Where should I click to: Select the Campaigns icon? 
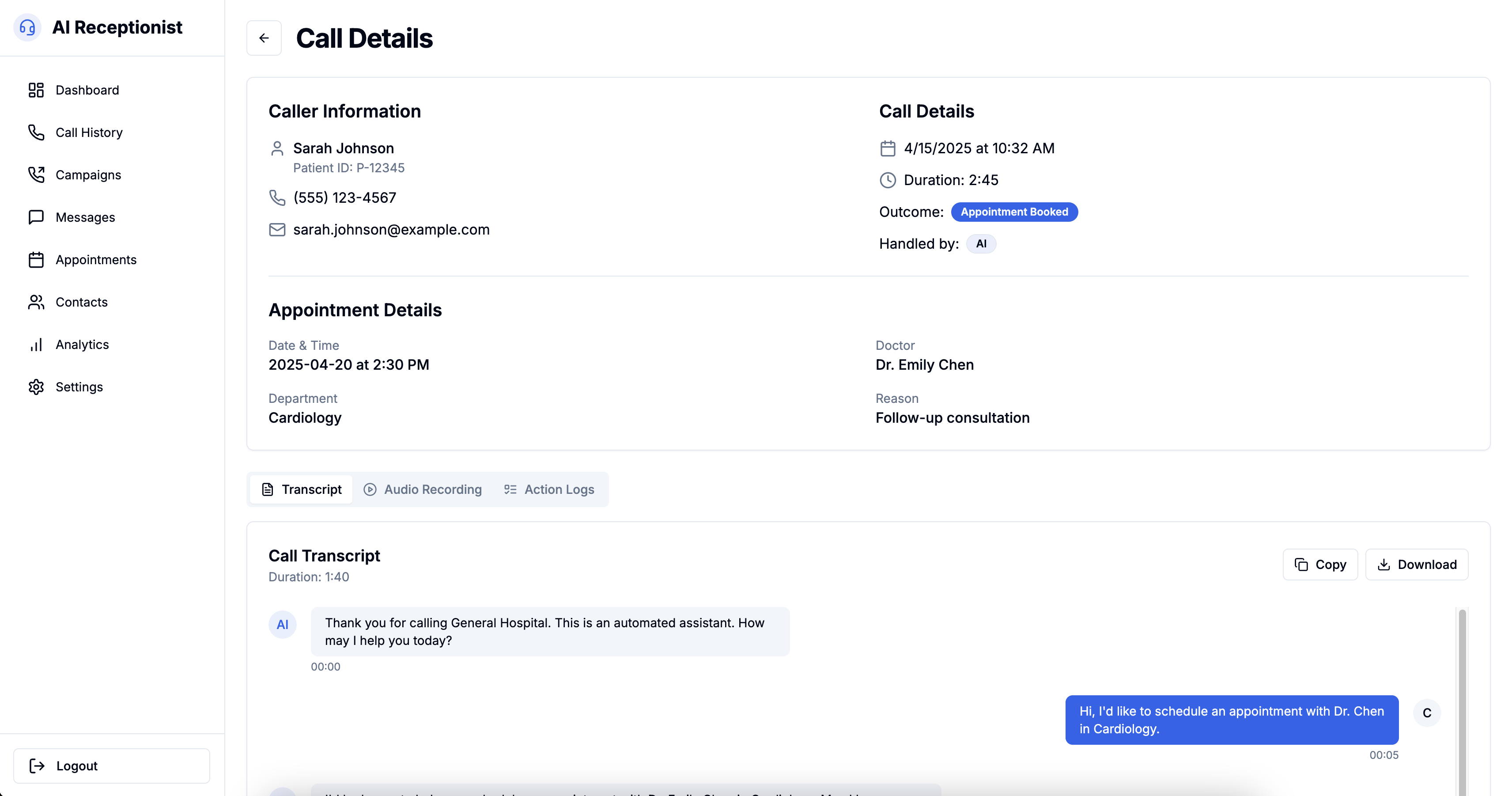[x=36, y=174]
